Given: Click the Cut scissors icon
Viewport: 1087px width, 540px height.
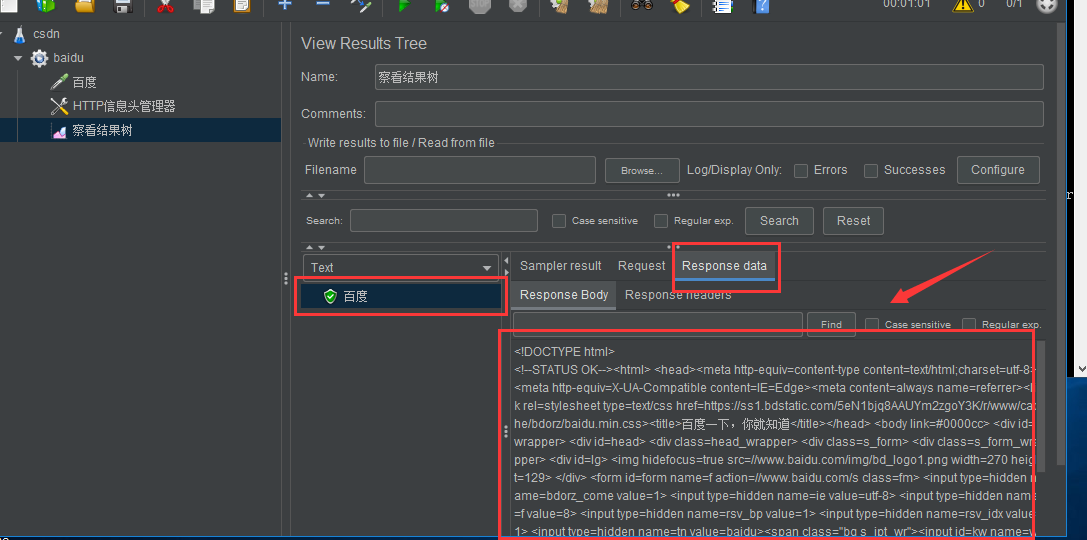Looking at the screenshot, I should click(165, 5).
